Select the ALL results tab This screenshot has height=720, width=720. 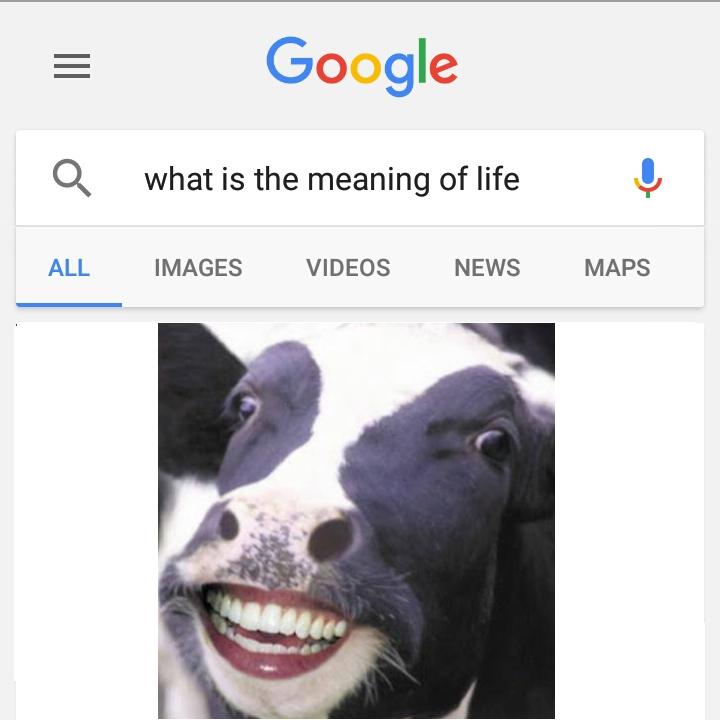(69, 268)
